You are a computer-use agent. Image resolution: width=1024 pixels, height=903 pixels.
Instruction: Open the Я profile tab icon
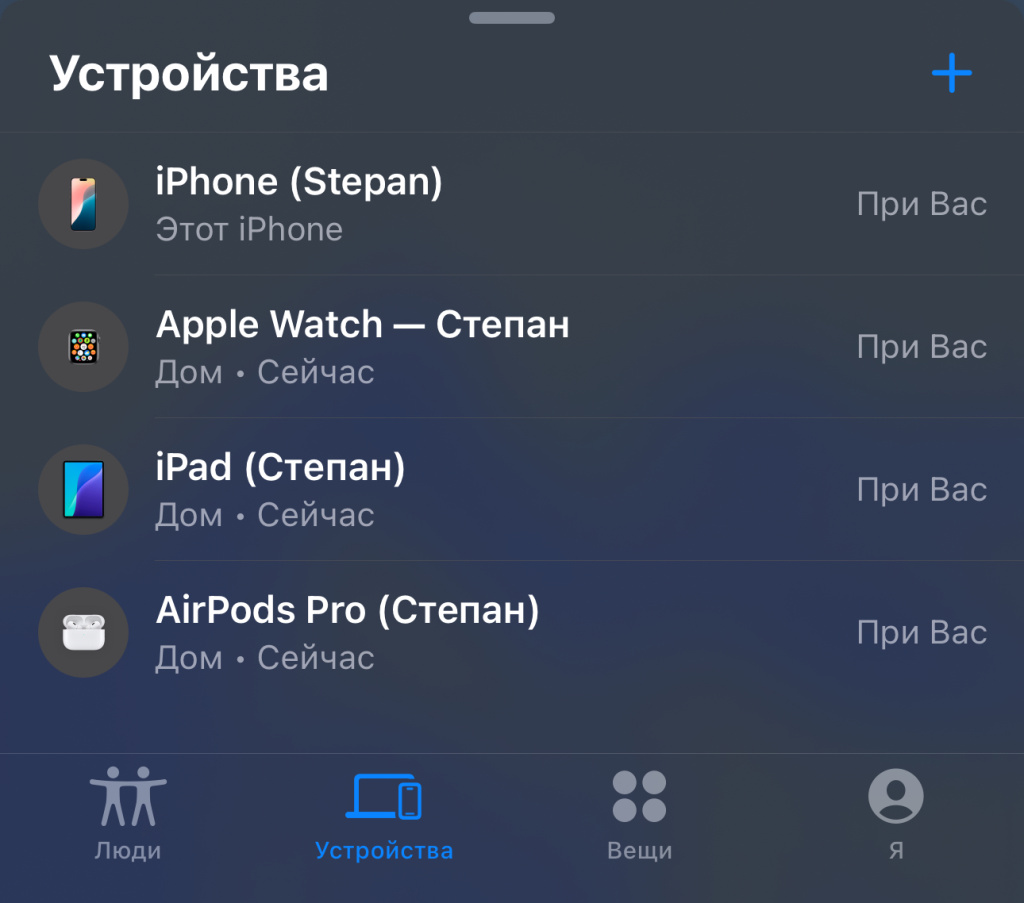[x=896, y=796]
